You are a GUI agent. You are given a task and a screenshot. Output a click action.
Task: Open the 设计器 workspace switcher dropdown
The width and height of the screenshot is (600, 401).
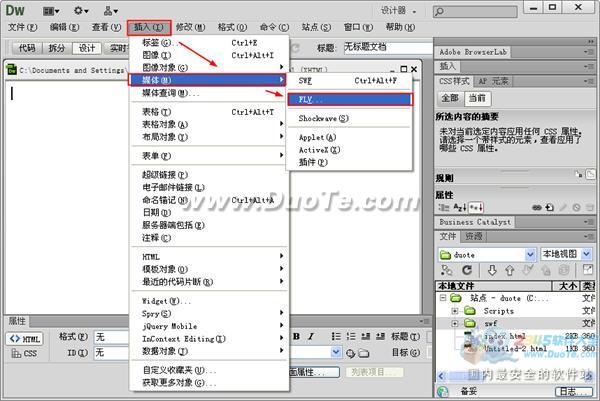pos(398,11)
